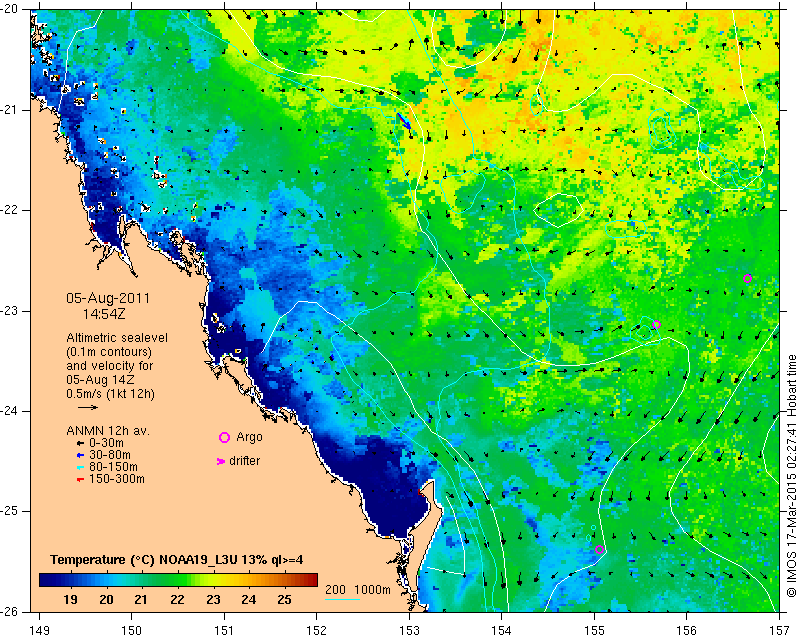The height and width of the screenshot is (640, 800).
Task: Click the "0-30m" depth label
Action: click(x=107, y=443)
